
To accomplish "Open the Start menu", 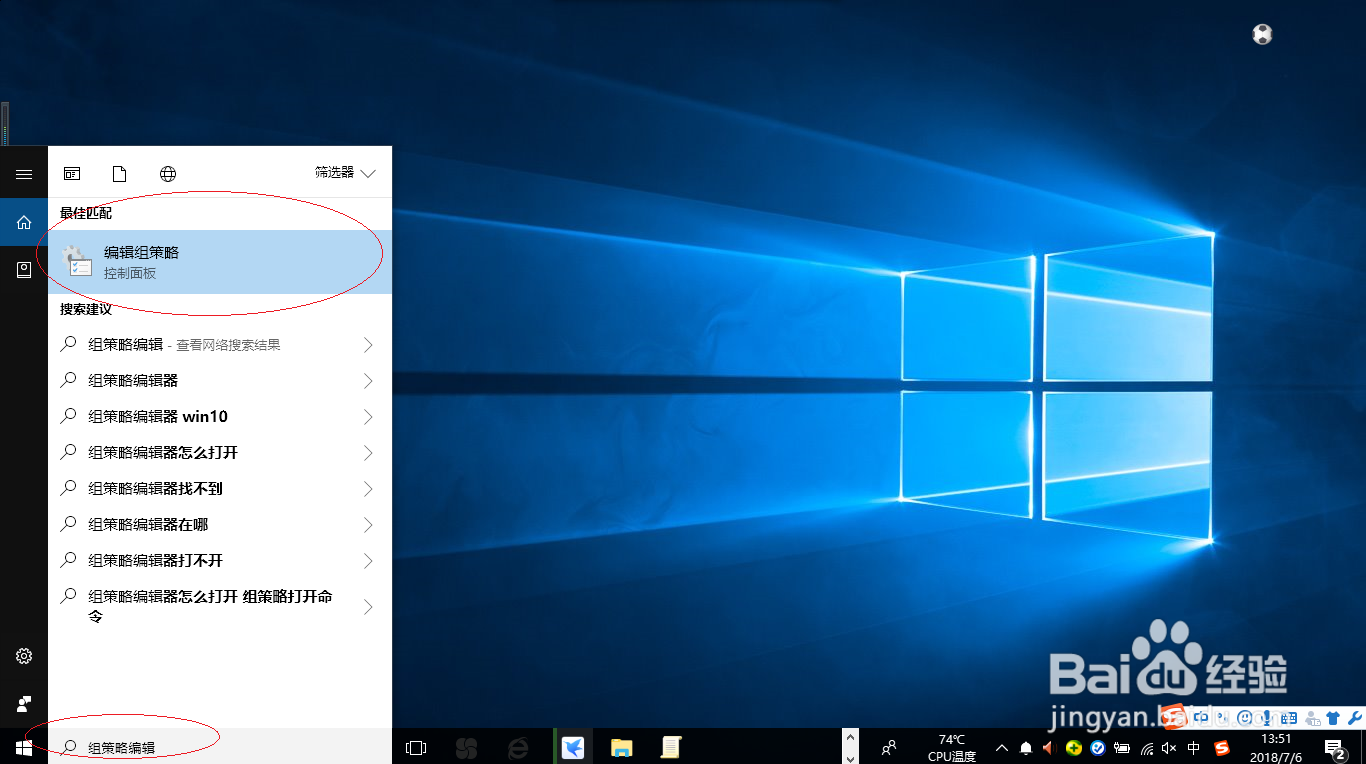I will point(24,746).
